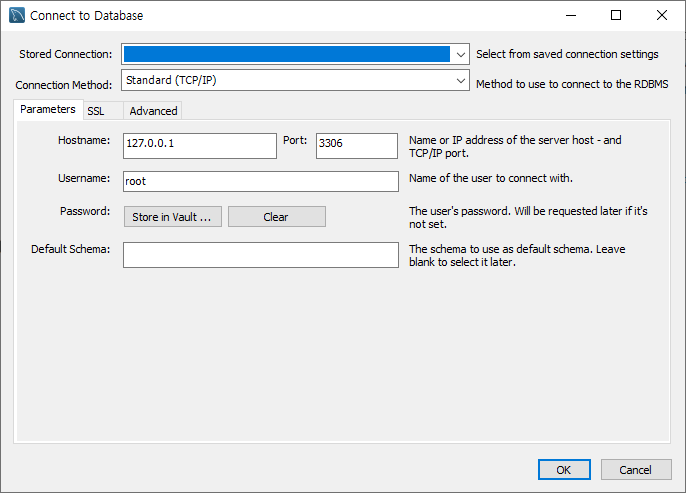Click the 'Stored Connection:' label
This screenshot has width=686, height=493.
[x=66, y=54]
